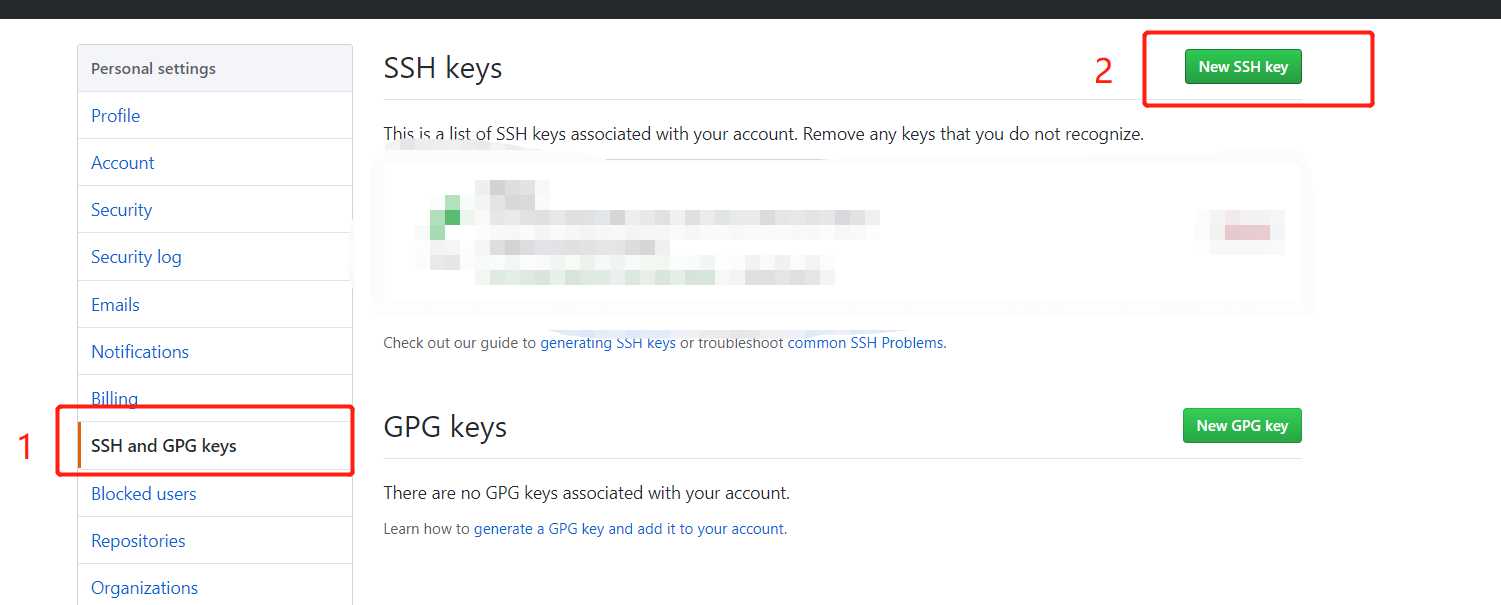Click the green New SSH key button

tap(1243, 67)
